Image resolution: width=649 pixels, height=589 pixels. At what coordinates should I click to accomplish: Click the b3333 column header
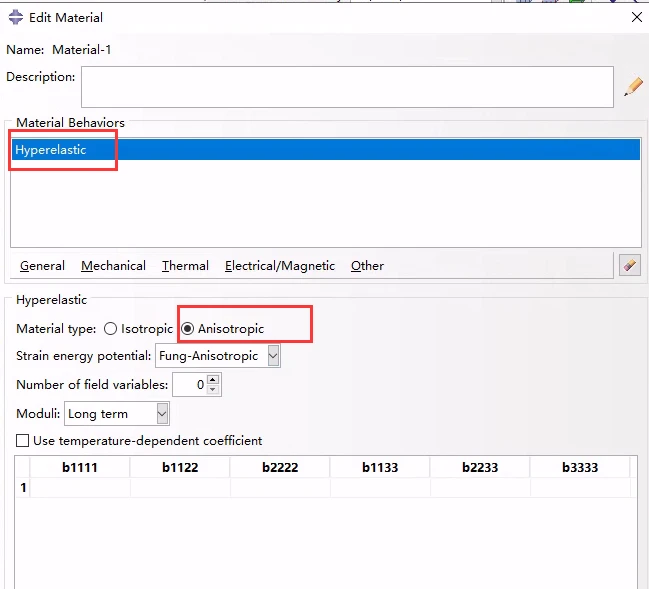coord(580,467)
